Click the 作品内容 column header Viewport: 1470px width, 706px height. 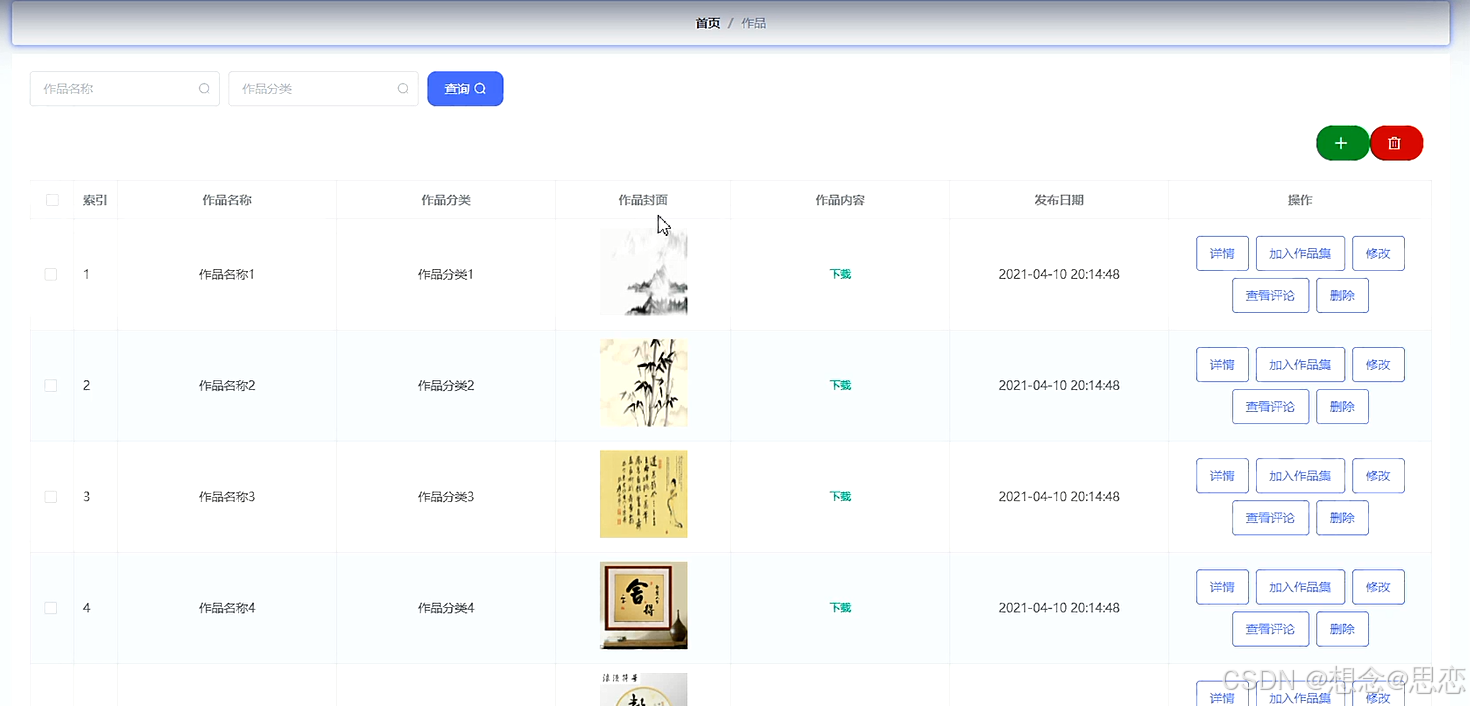pos(840,200)
